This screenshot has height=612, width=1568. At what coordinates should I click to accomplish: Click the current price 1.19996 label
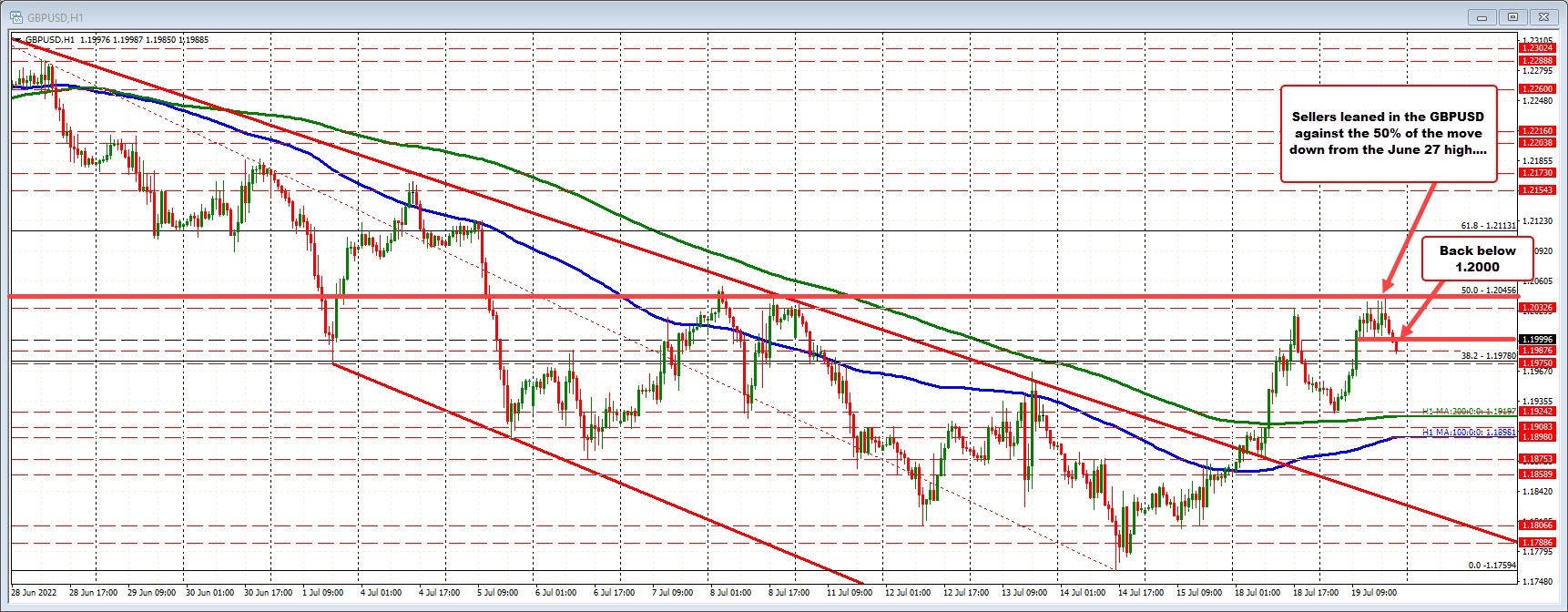[1537, 339]
